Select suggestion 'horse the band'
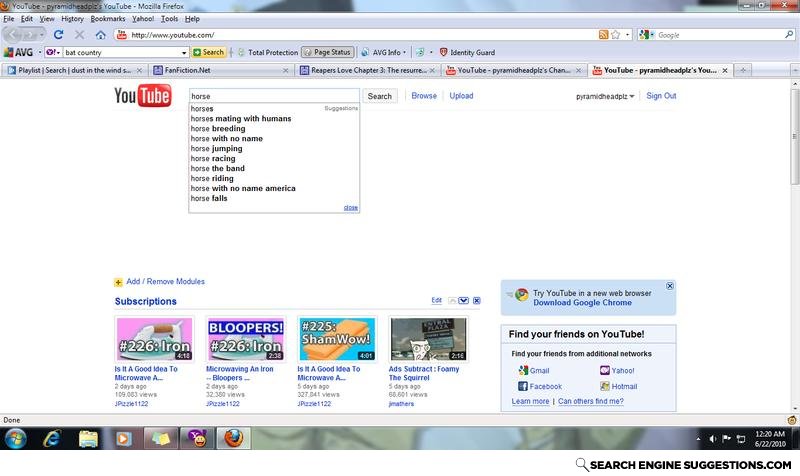 (x=217, y=168)
